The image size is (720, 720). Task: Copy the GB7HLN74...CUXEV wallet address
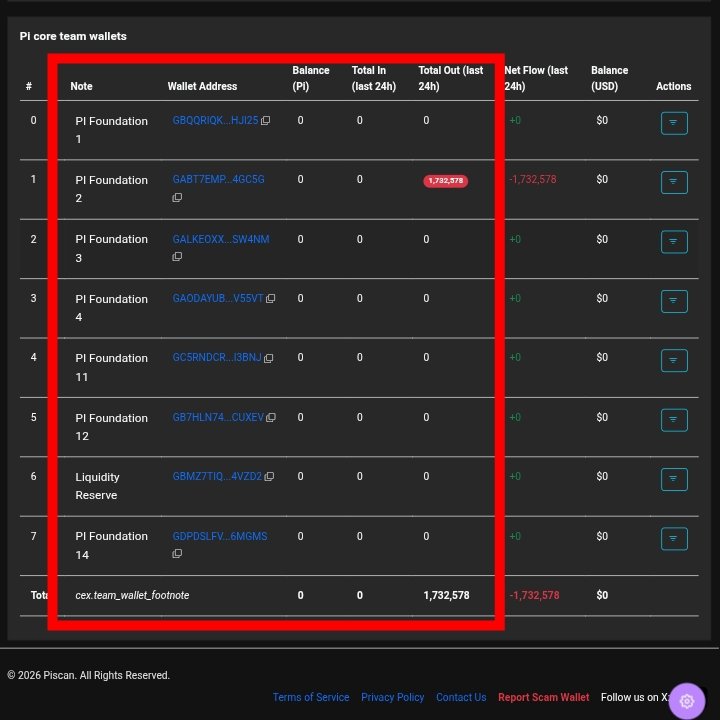pos(271,418)
